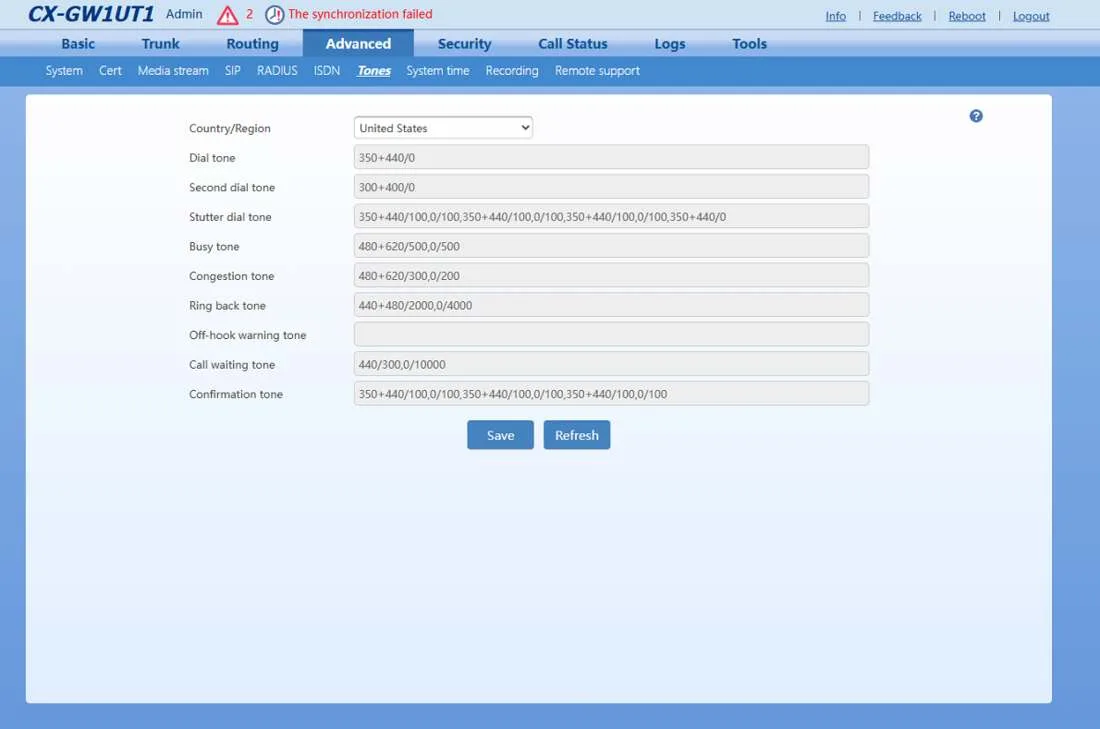Click the Call waiting tone field
This screenshot has width=1100, height=729.
[611, 363]
